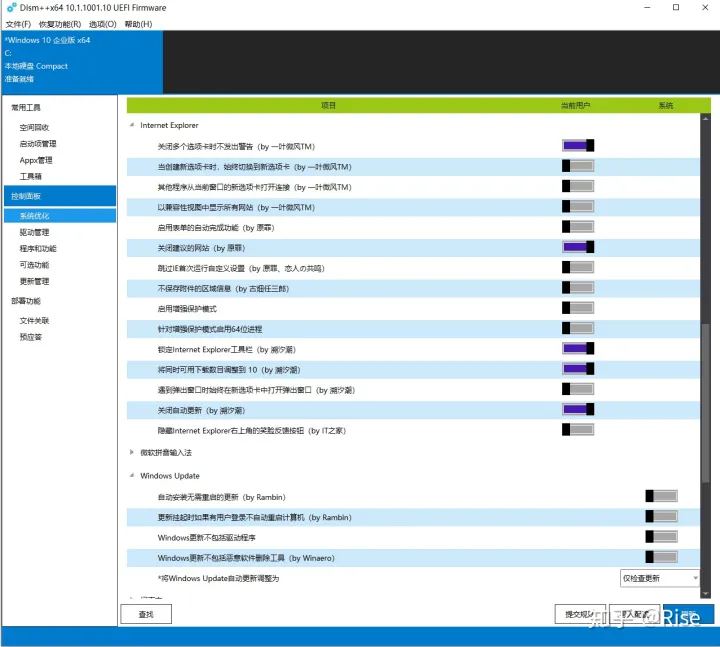Click the 常用工具 sidebar heading
This screenshot has width=720, height=647.
tap(26, 107)
